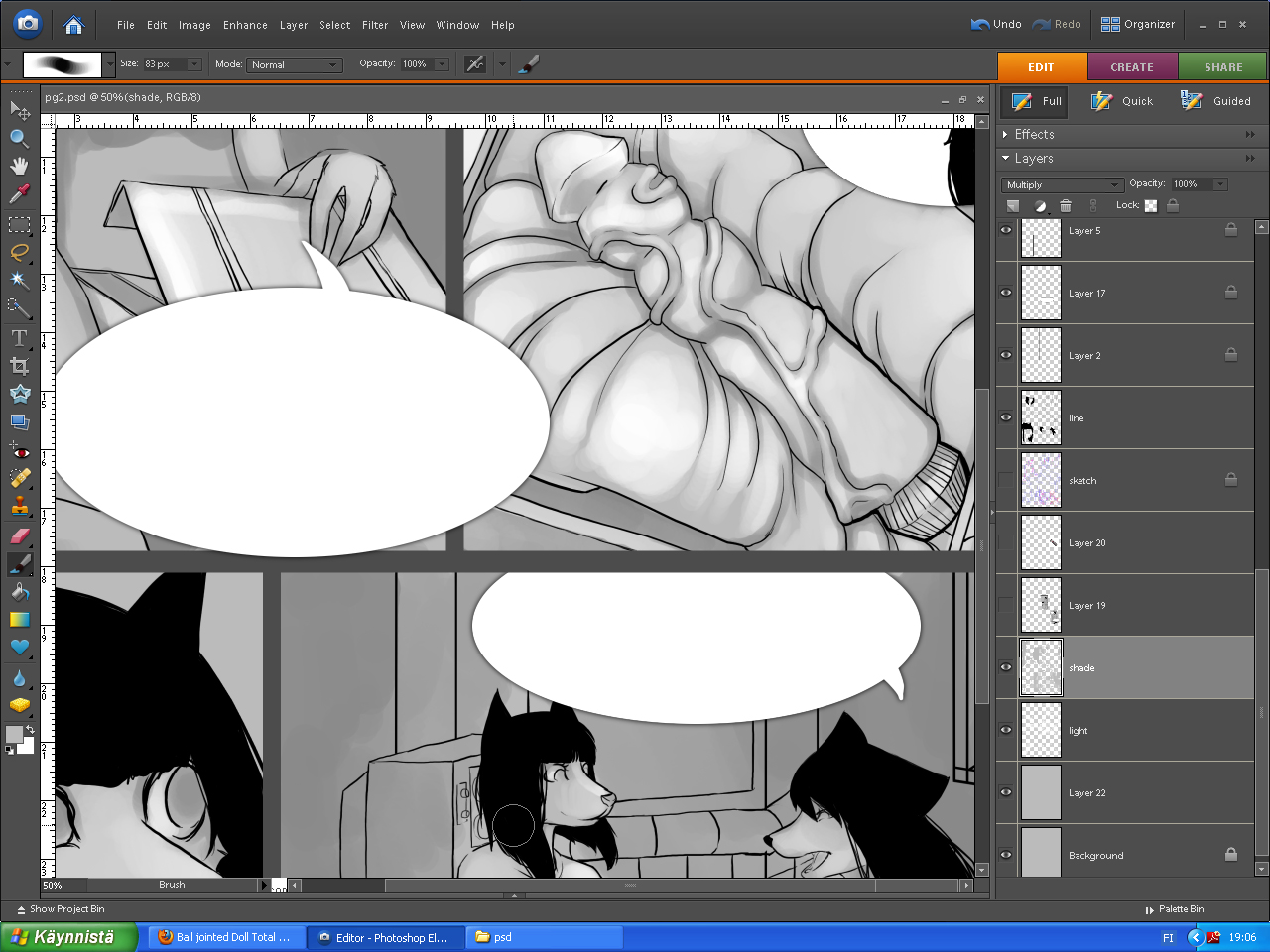
Task: Click the foreground color swatch
Action: [x=13, y=734]
